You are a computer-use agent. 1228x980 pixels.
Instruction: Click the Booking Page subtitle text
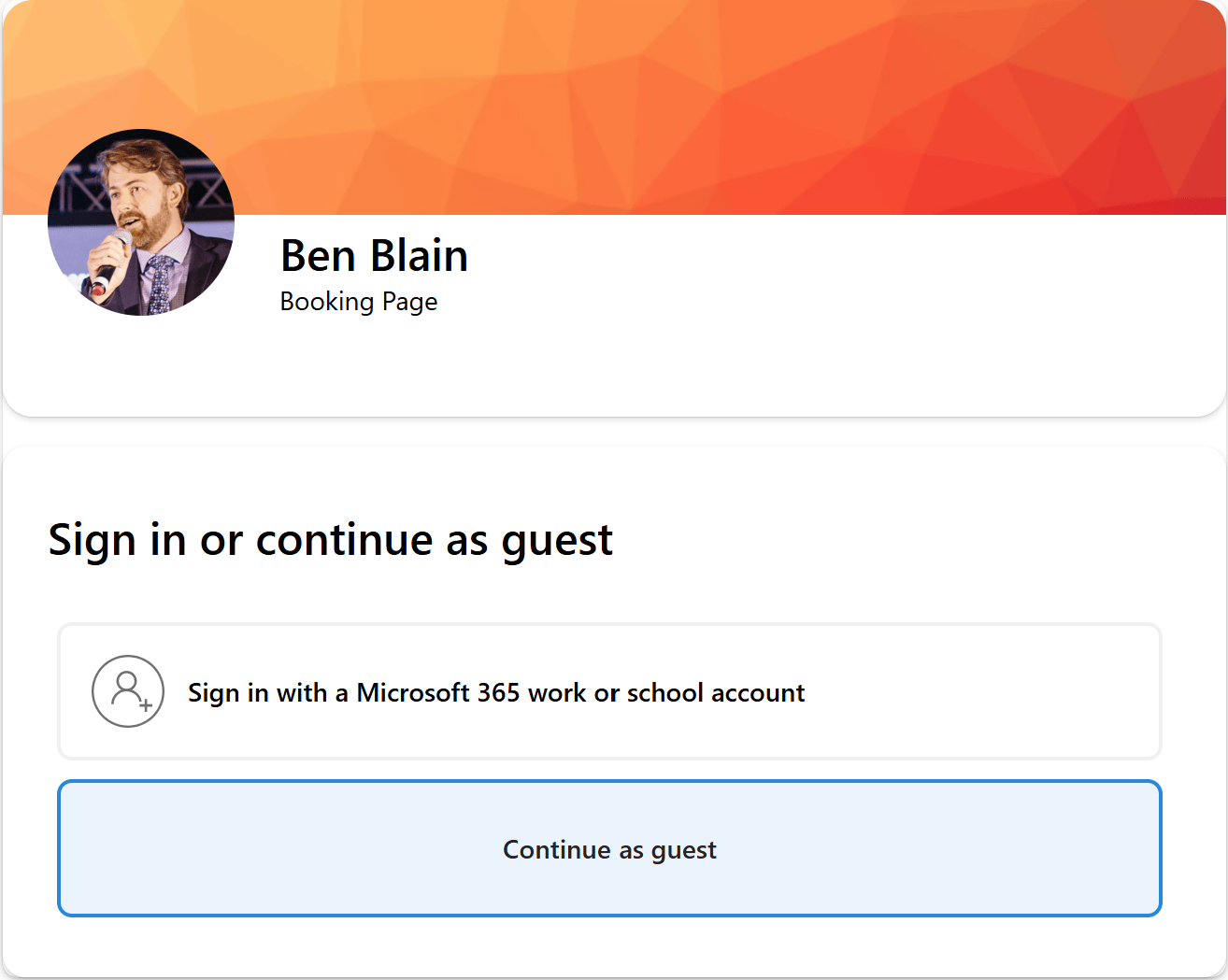click(359, 302)
